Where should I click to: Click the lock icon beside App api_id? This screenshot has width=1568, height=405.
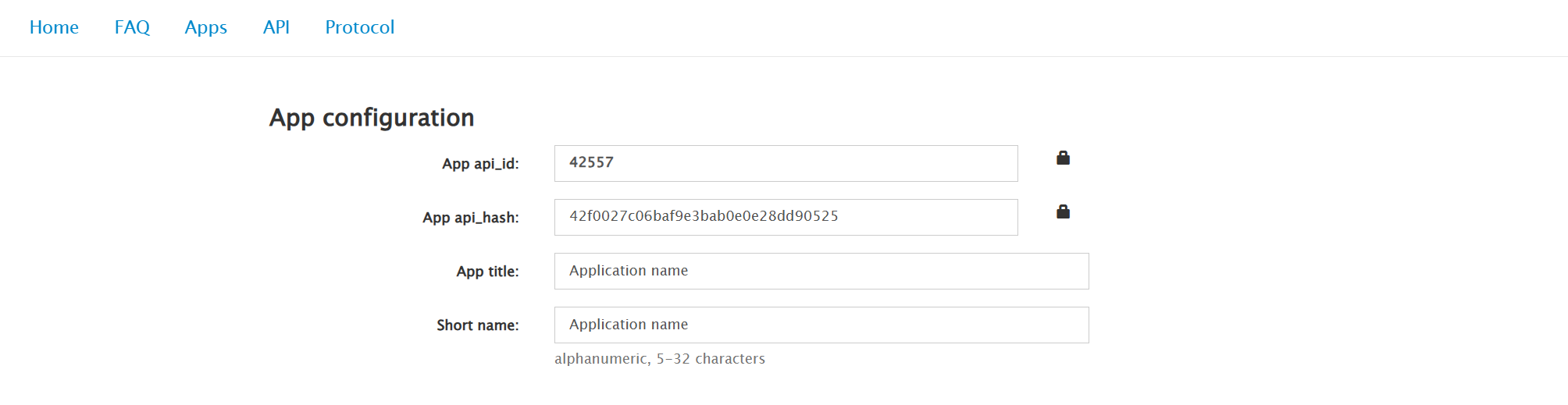(x=1063, y=158)
